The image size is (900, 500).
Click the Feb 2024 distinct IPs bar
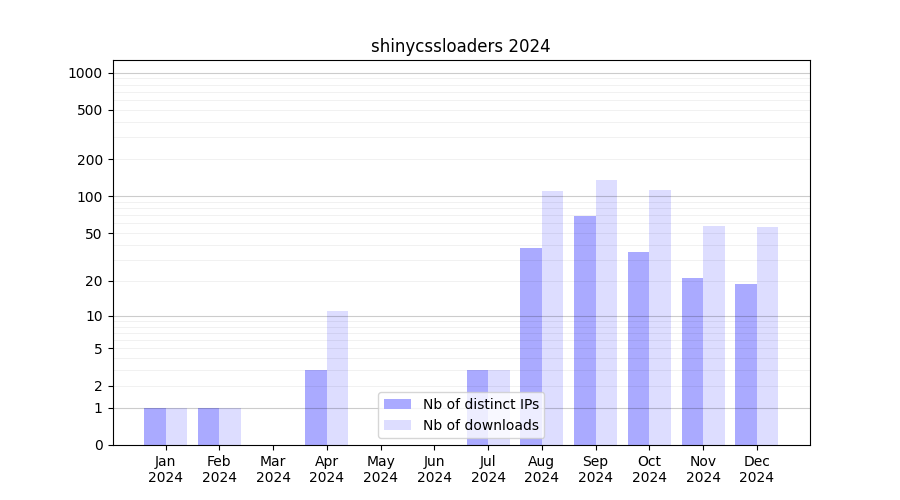(208, 426)
